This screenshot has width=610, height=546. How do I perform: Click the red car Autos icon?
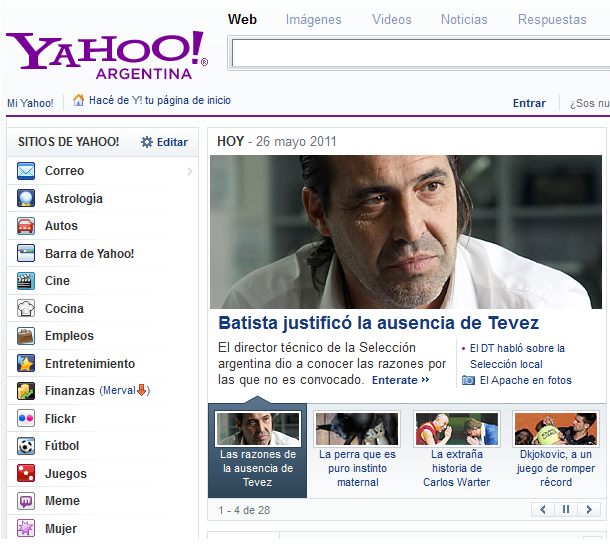26,226
